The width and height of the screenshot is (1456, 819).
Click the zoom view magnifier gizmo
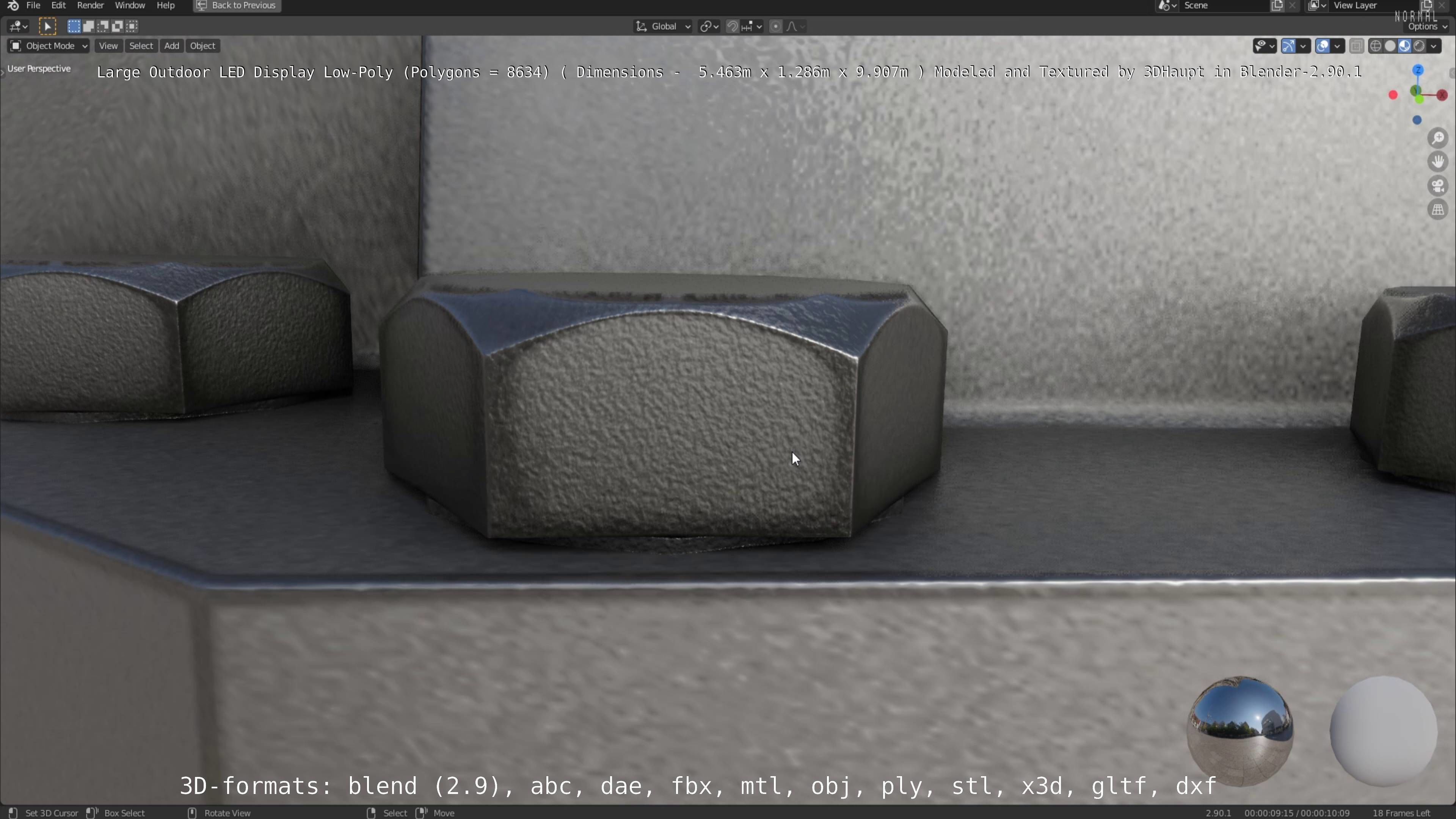pos(1438,138)
